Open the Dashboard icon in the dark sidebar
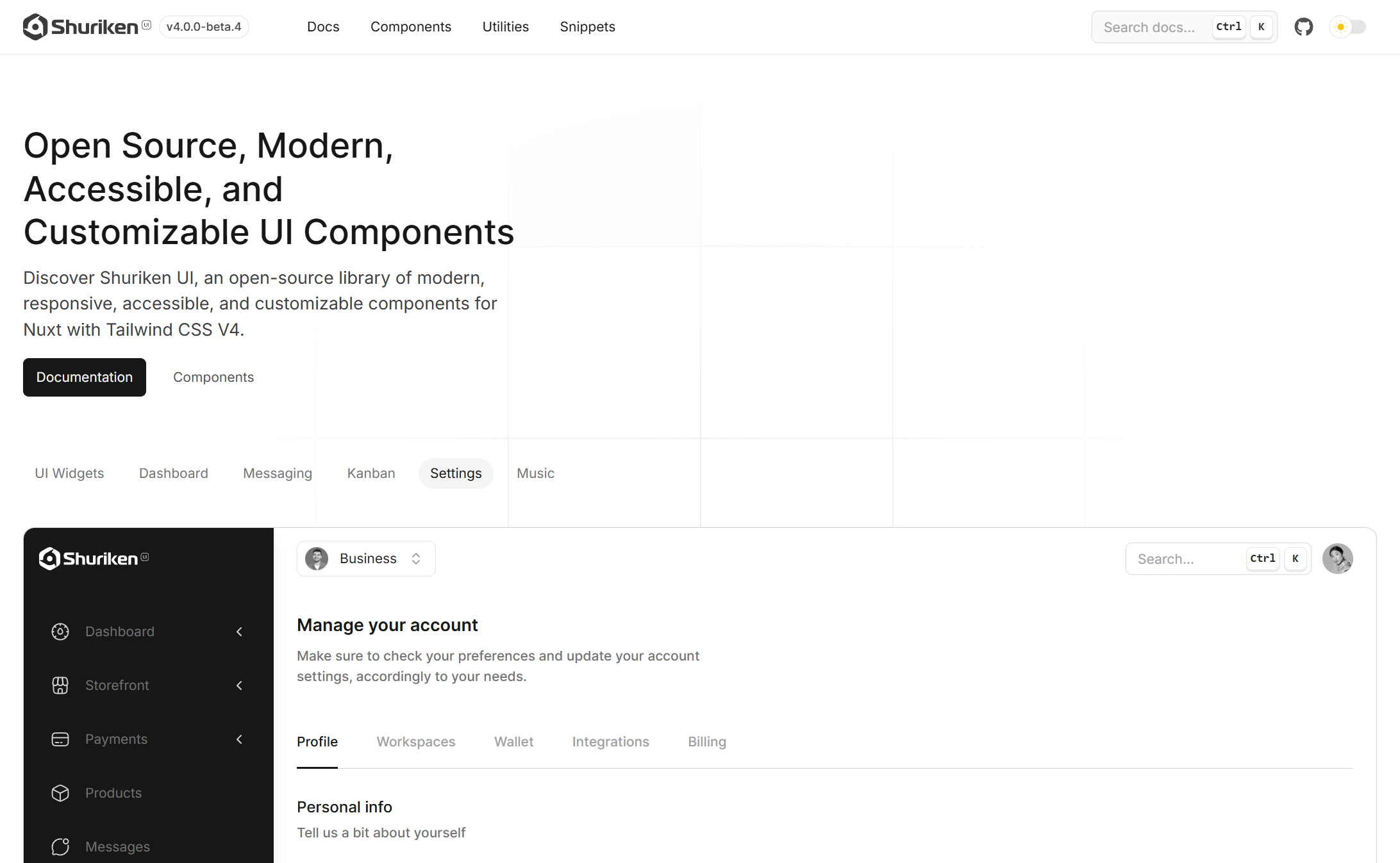Image resolution: width=1400 pixels, height=863 pixels. point(60,632)
